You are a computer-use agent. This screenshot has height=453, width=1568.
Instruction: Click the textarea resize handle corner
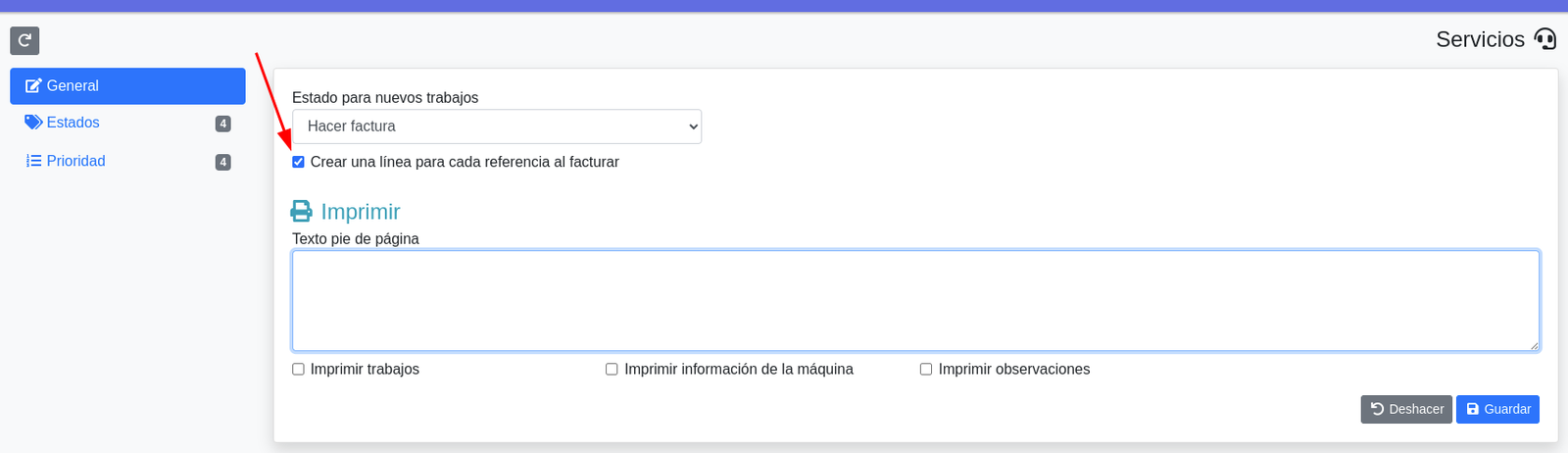click(x=1534, y=345)
